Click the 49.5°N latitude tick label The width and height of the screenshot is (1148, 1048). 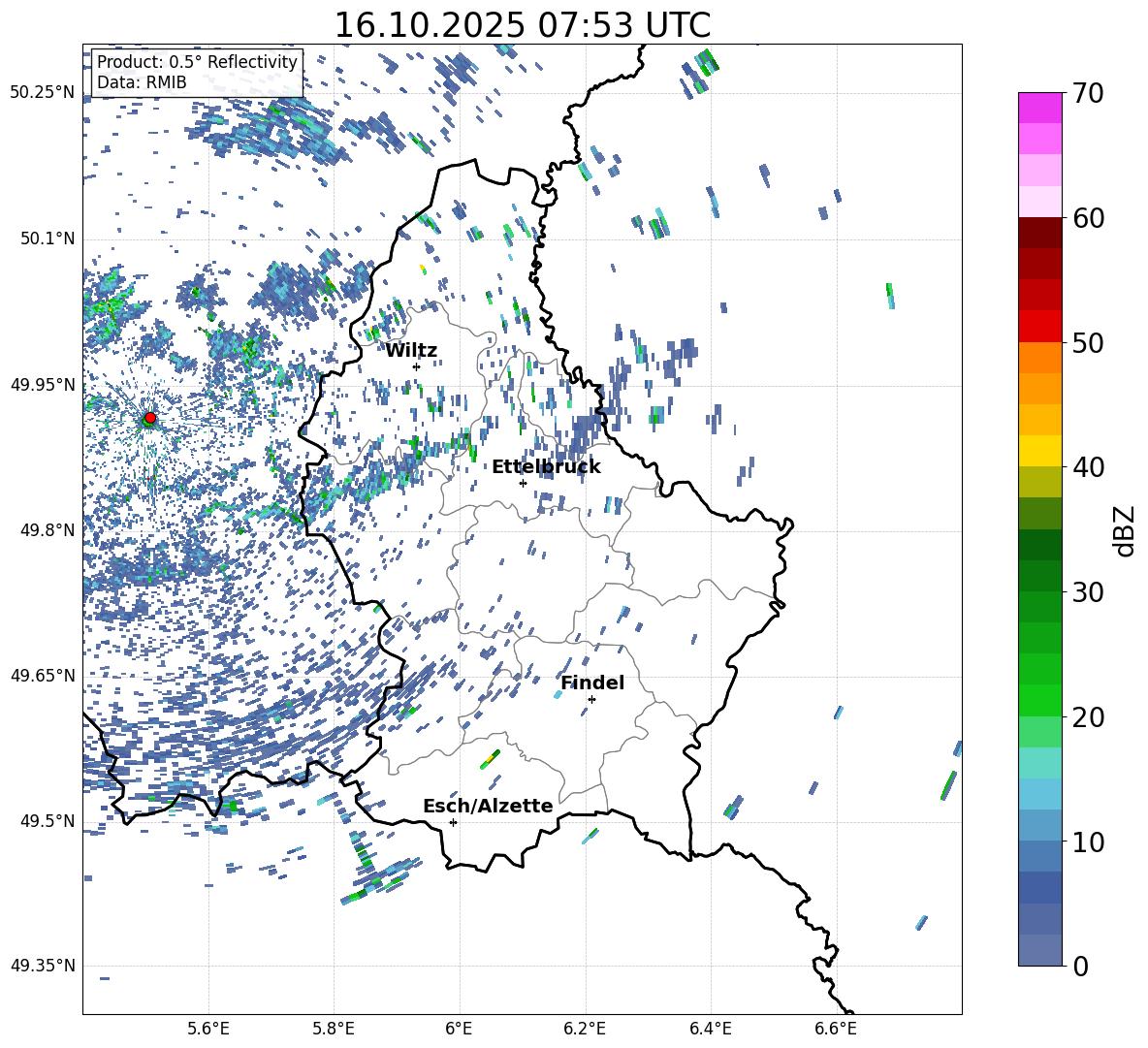46,822
